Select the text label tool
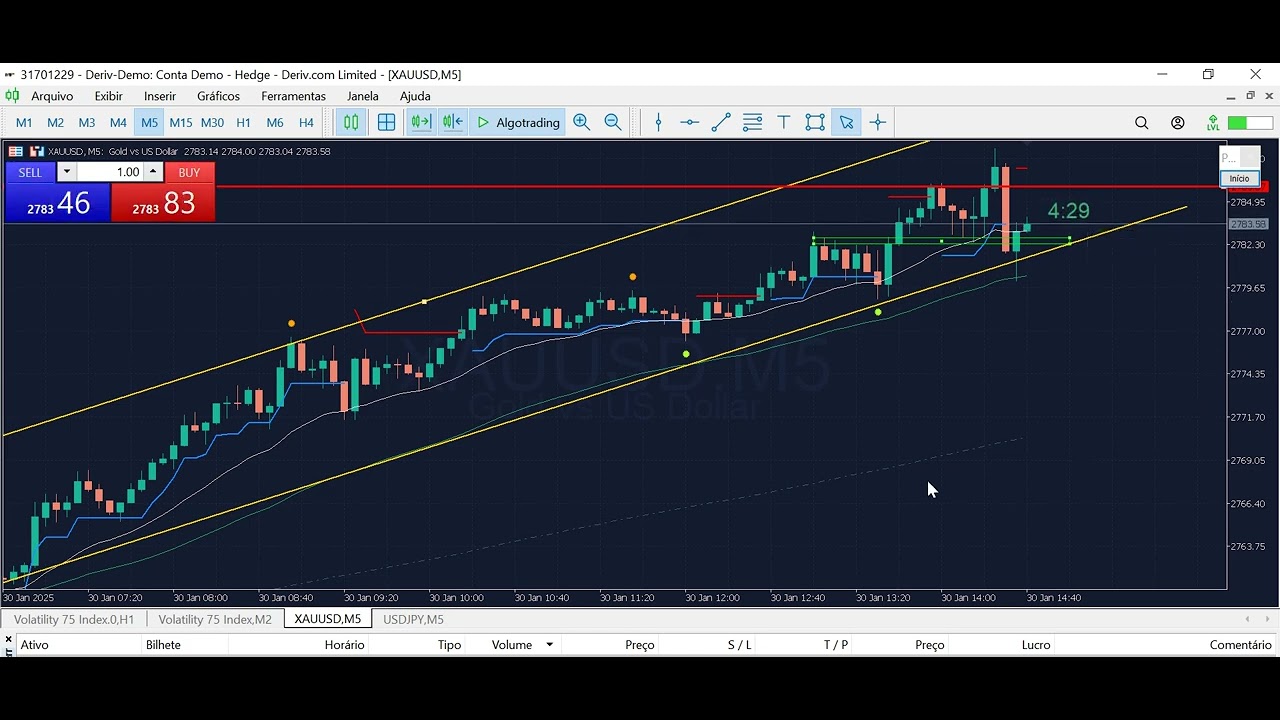Screen dimensions: 1280x720 coord(784,122)
